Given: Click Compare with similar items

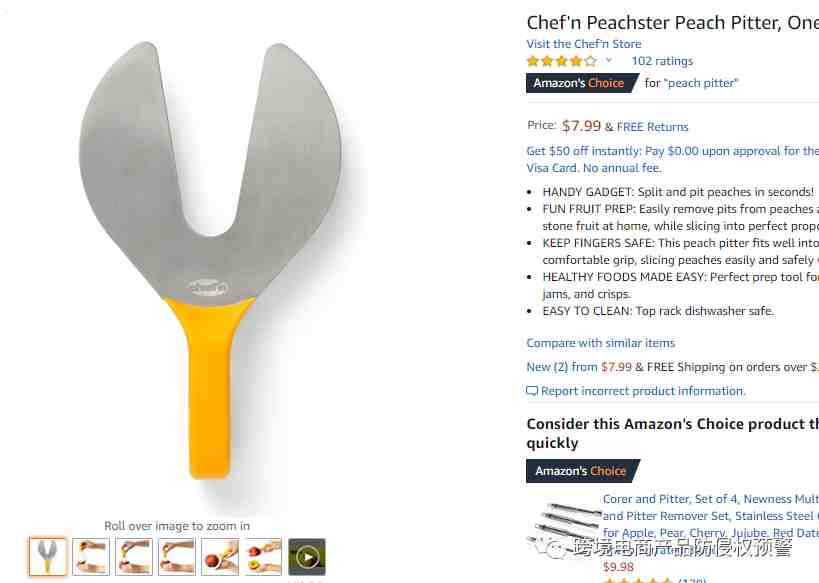Looking at the screenshot, I should click(601, 343).
